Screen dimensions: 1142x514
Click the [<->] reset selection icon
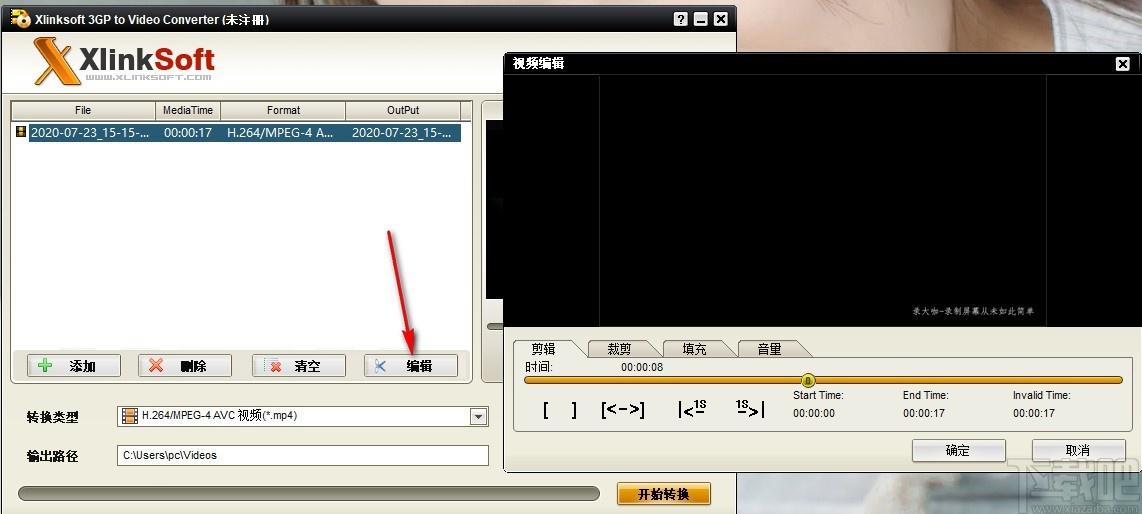tap(623, 410)
